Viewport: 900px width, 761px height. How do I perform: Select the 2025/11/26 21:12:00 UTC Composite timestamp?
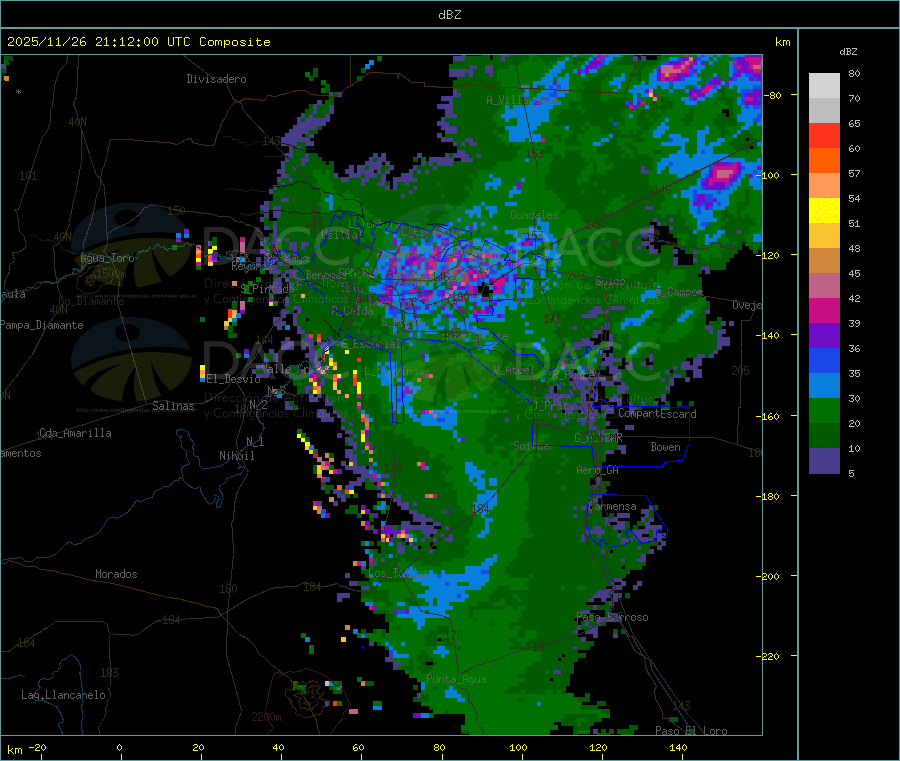tap(138, 42)
